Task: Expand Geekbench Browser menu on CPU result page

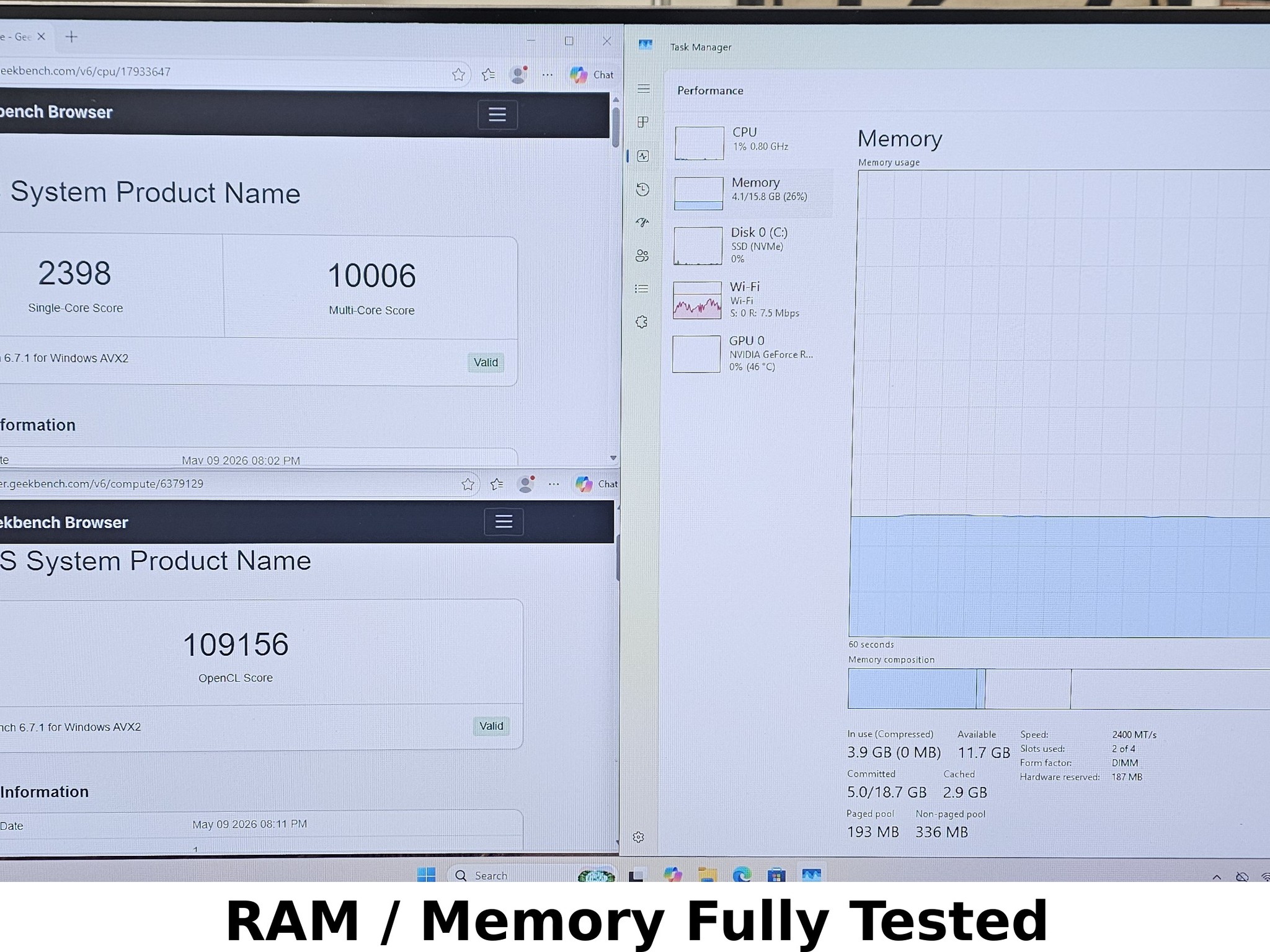Action: point(497,115)
